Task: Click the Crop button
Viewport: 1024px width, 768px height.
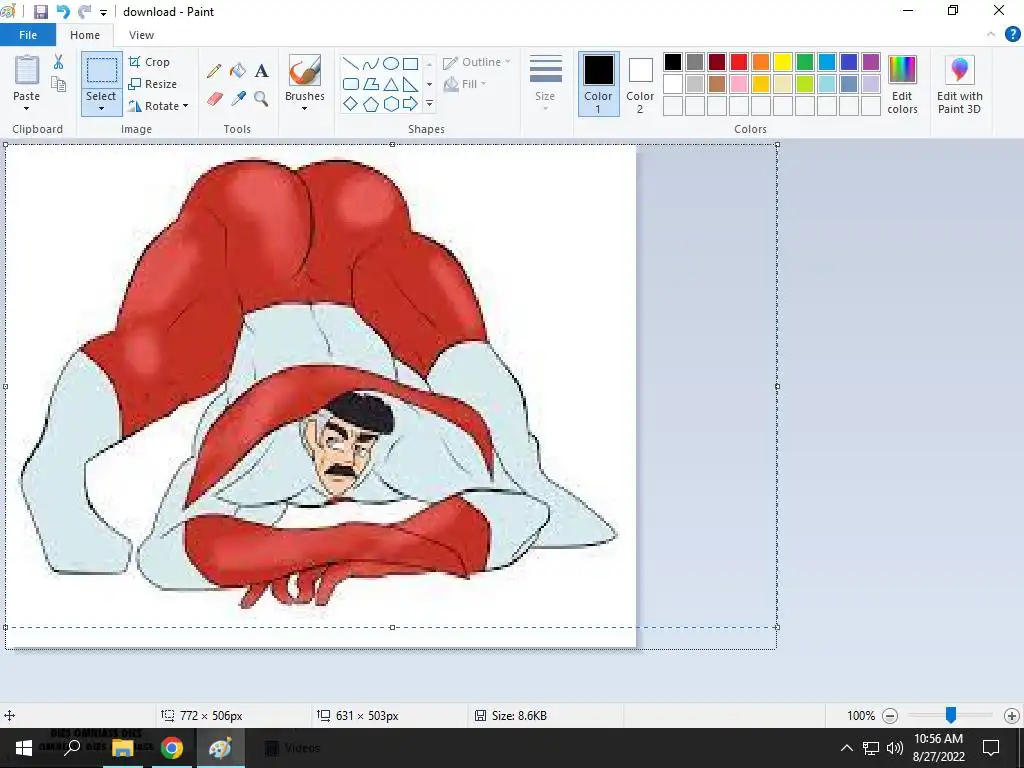Action: 150,62
